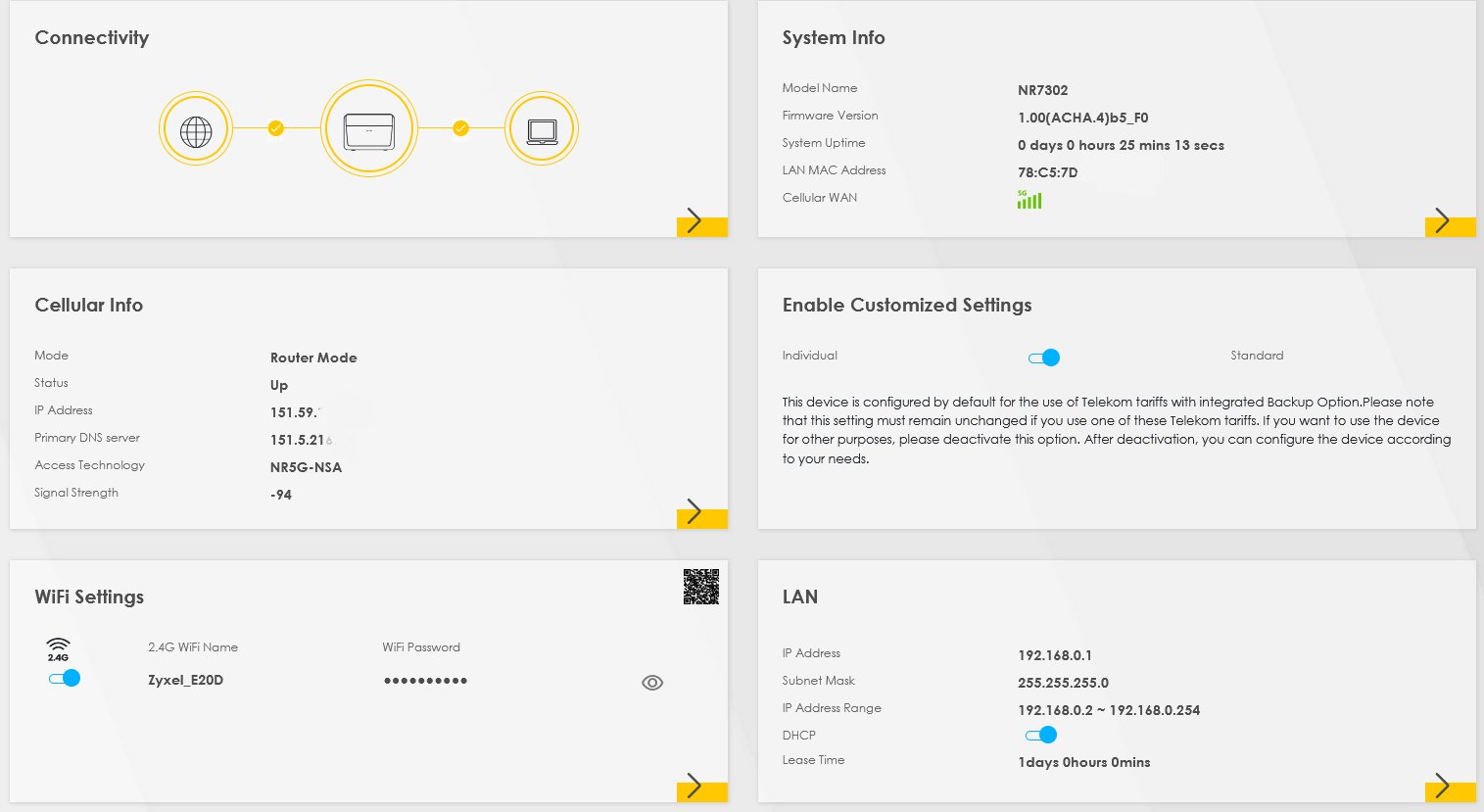Disable the DHCP toggle in LAN
The image size is (1484, 812).
[x=1041, y=735]
